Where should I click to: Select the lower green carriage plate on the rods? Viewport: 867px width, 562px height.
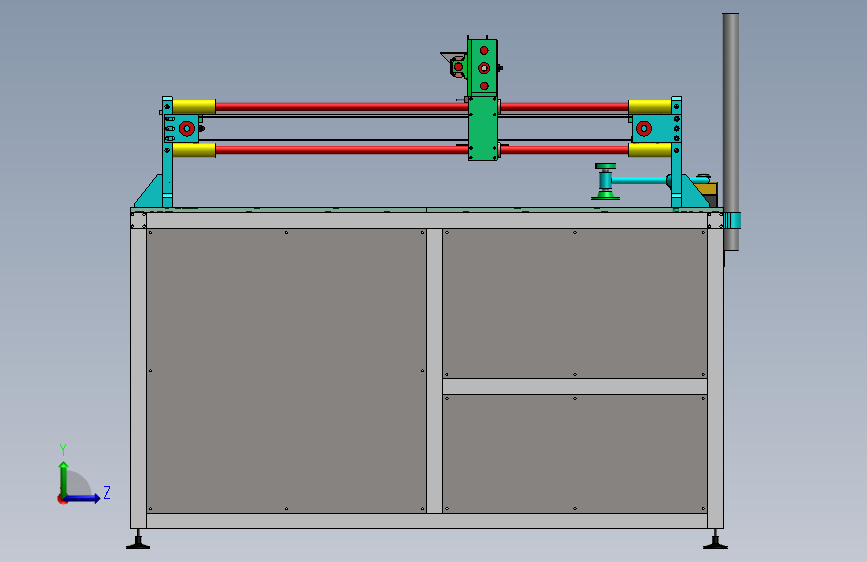point(483,128)
